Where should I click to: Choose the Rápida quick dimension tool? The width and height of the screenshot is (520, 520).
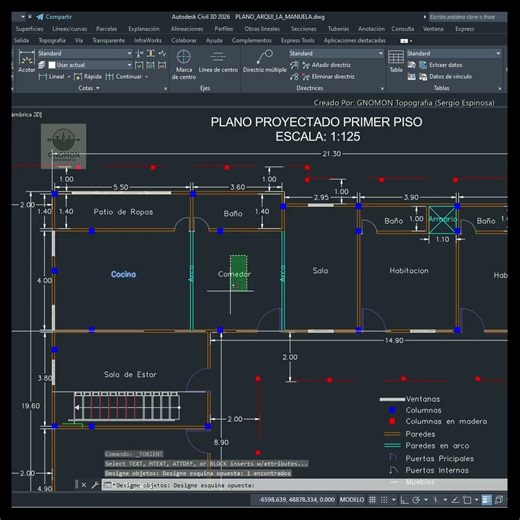[88, 77]
